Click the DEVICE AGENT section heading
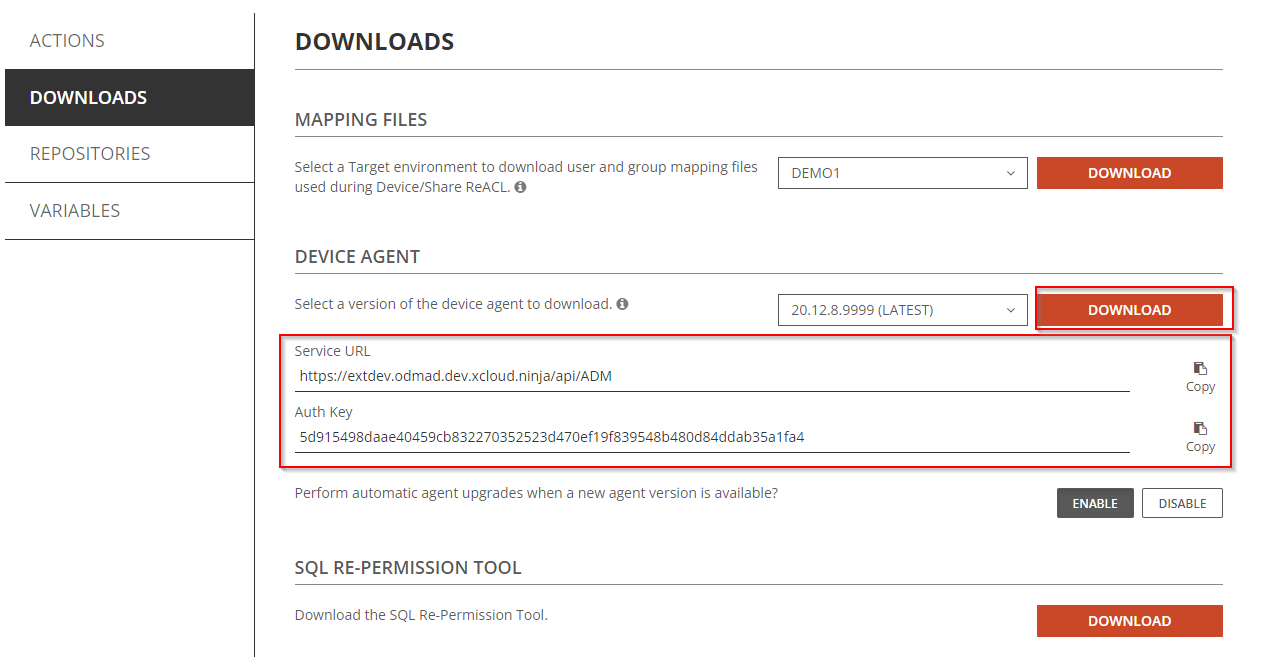The height and width of the screenshot is (664, 1270). [357, 257]
